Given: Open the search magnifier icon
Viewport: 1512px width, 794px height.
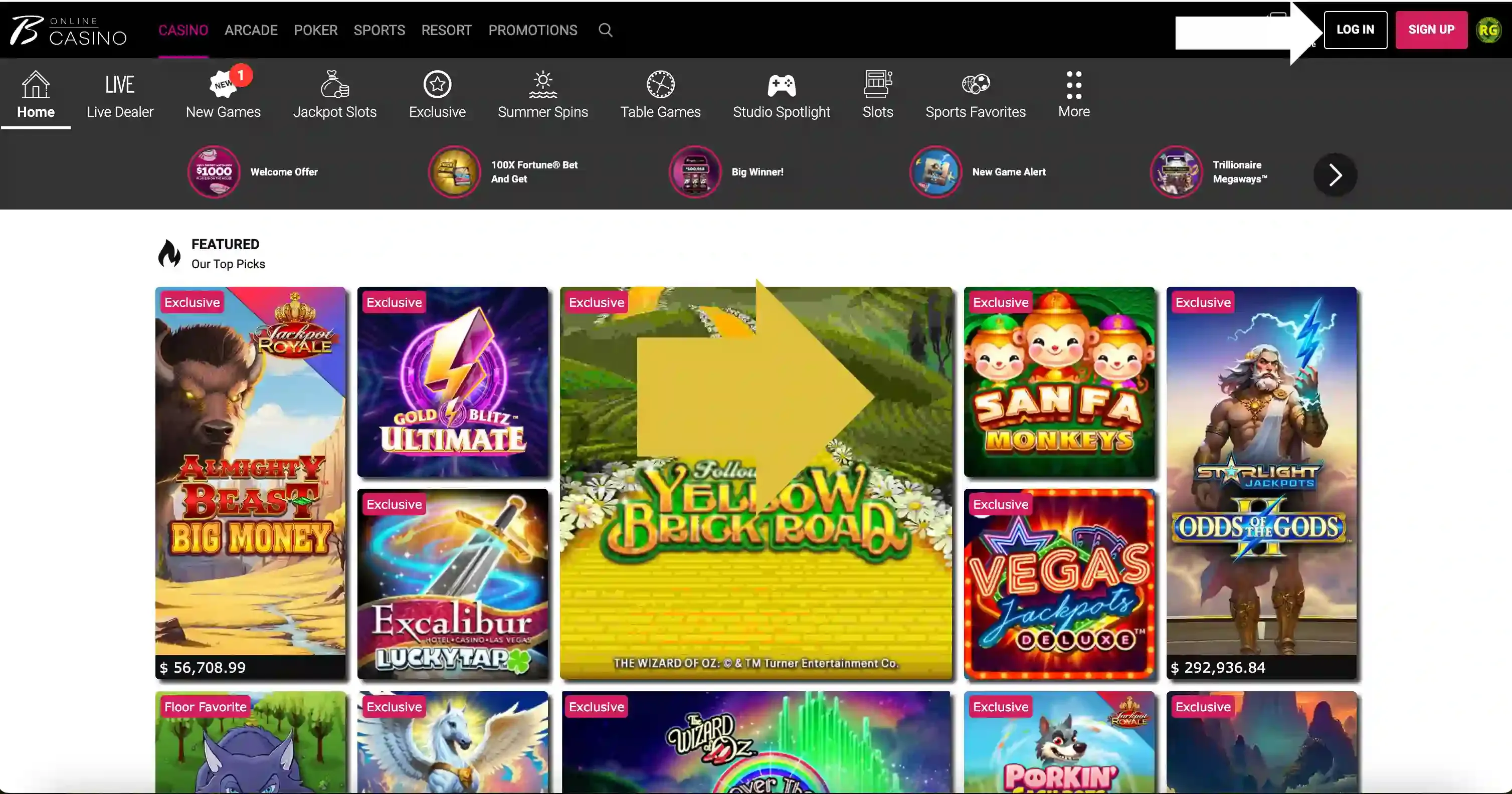Looking at the screenshot, I should [x=606, y=30].
